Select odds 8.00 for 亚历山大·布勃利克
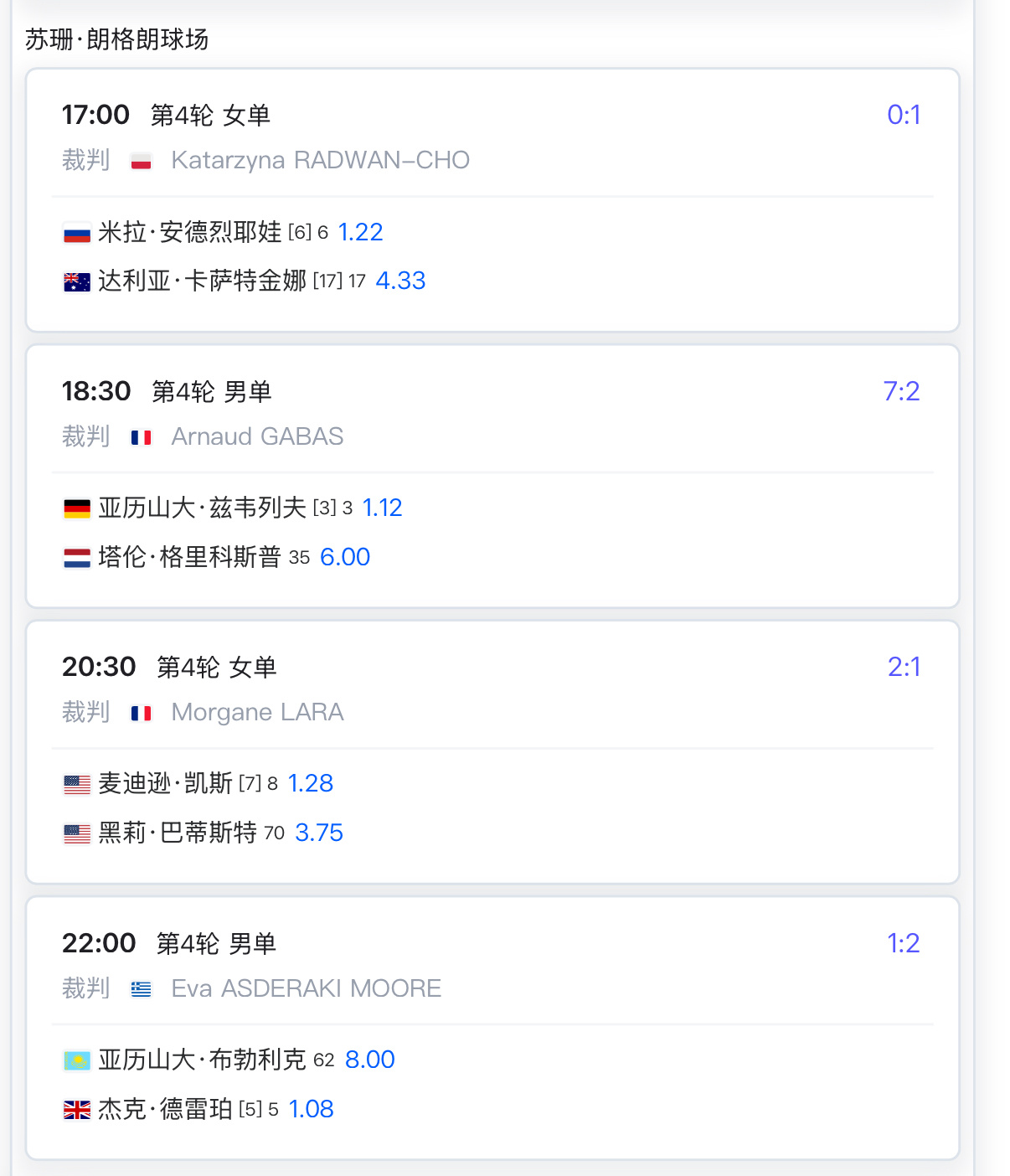 (x=369, y=1060)
